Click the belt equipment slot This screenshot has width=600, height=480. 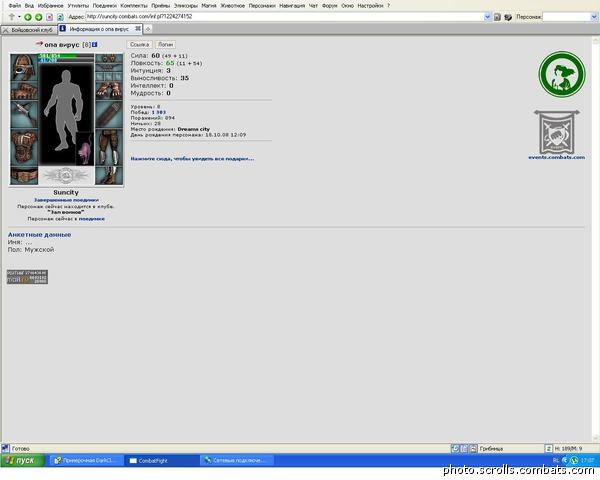coord(24,176)
